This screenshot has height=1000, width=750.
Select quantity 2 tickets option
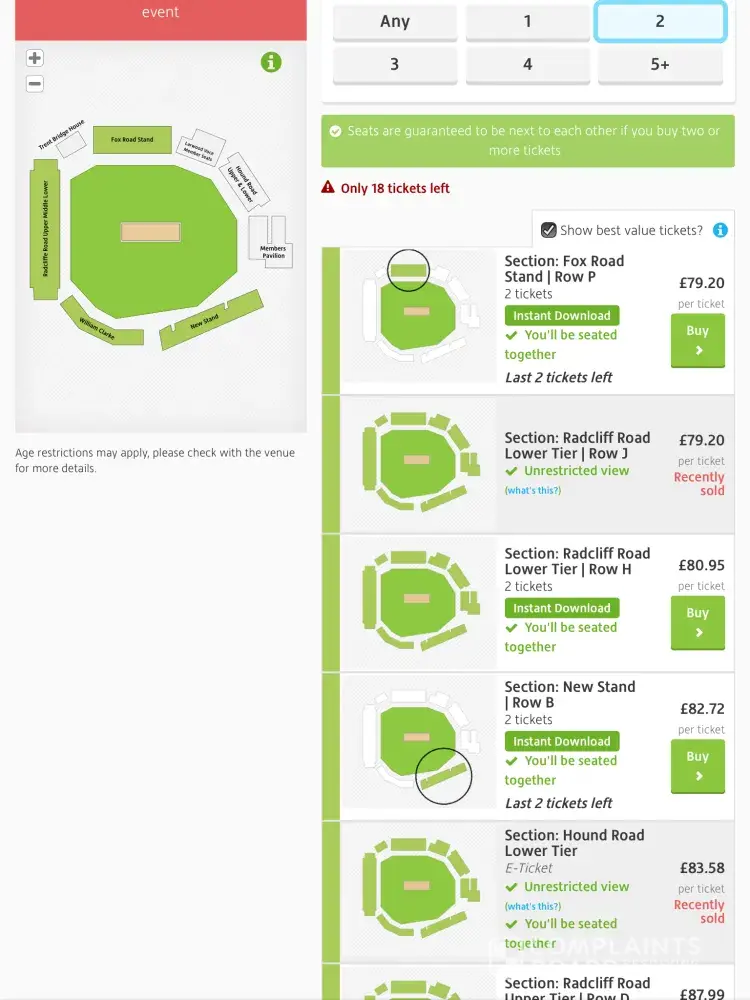(x=660, y=21)
